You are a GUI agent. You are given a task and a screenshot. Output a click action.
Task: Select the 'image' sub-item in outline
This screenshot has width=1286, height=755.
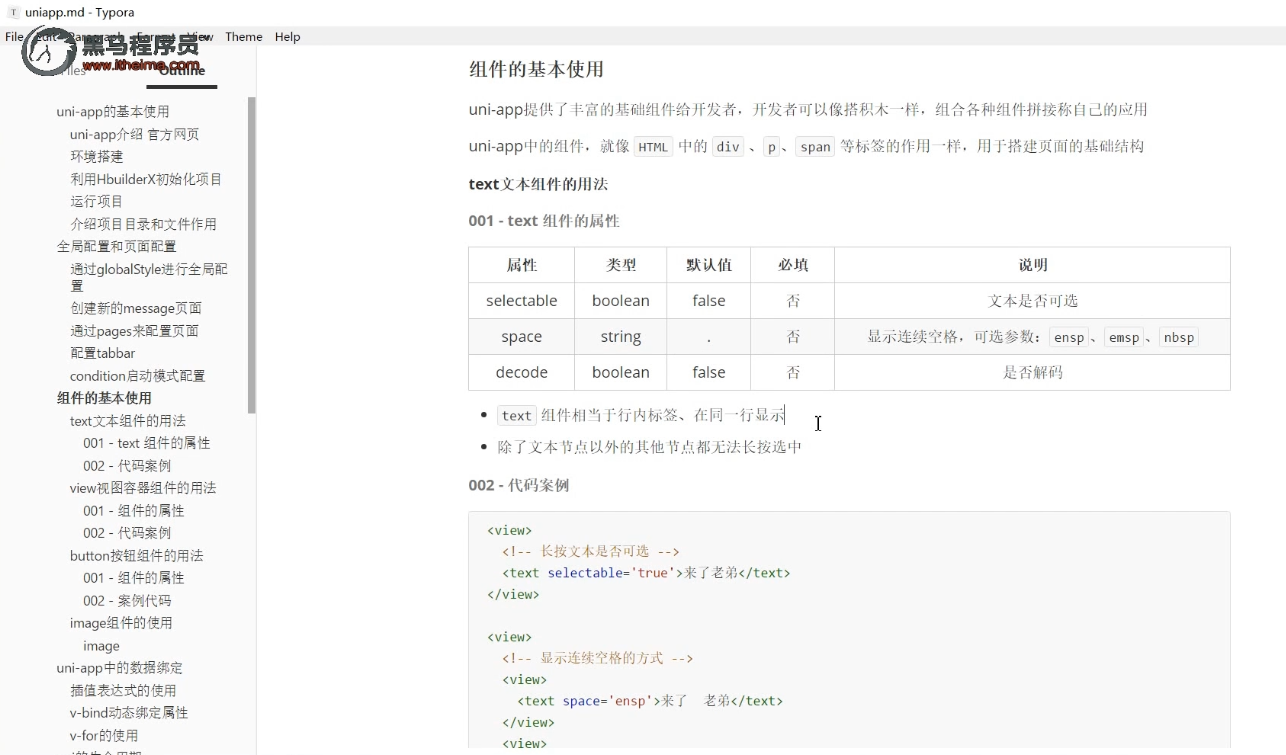click(101, 646)
